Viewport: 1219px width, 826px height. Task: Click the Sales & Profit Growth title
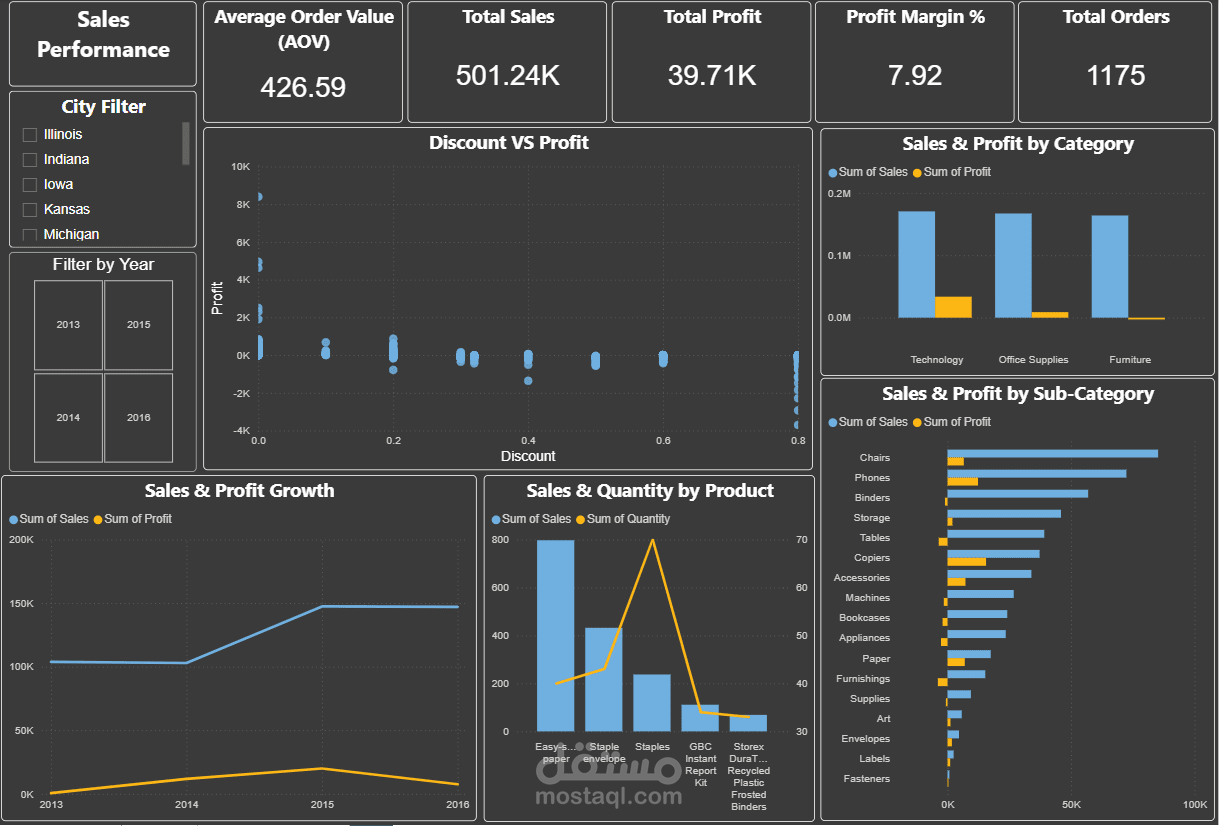point(240,491)
